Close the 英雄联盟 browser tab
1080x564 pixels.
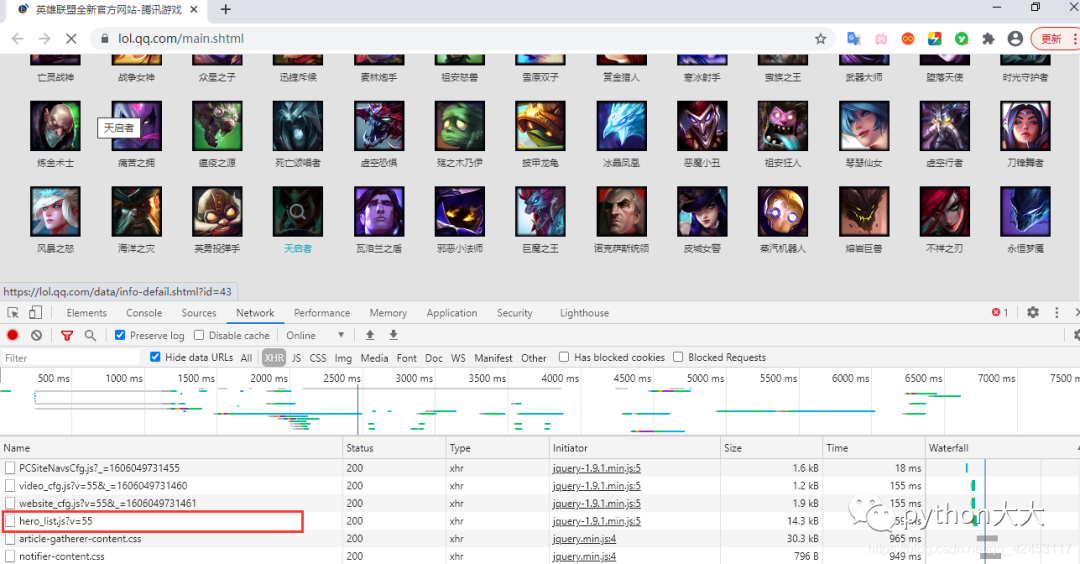[194, 10]
